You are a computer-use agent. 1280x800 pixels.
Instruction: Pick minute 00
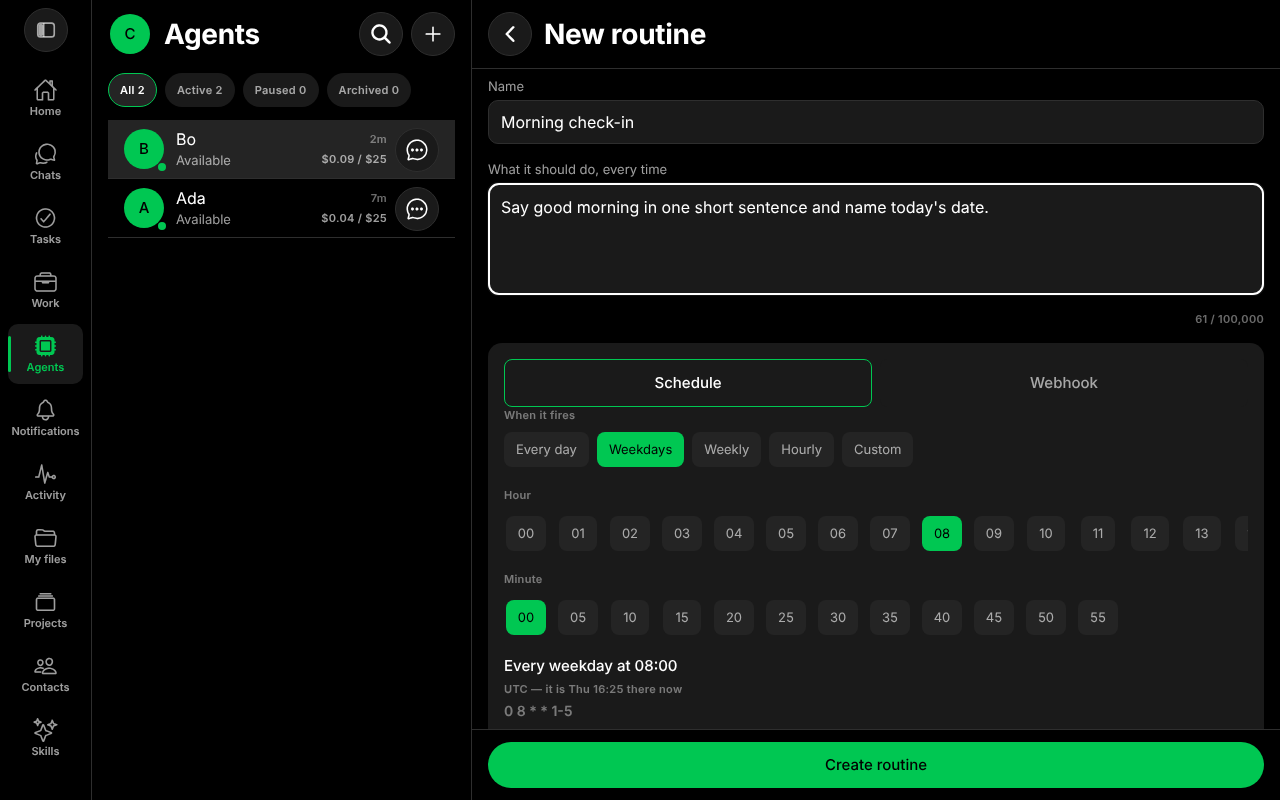click(x=526, y=618)
